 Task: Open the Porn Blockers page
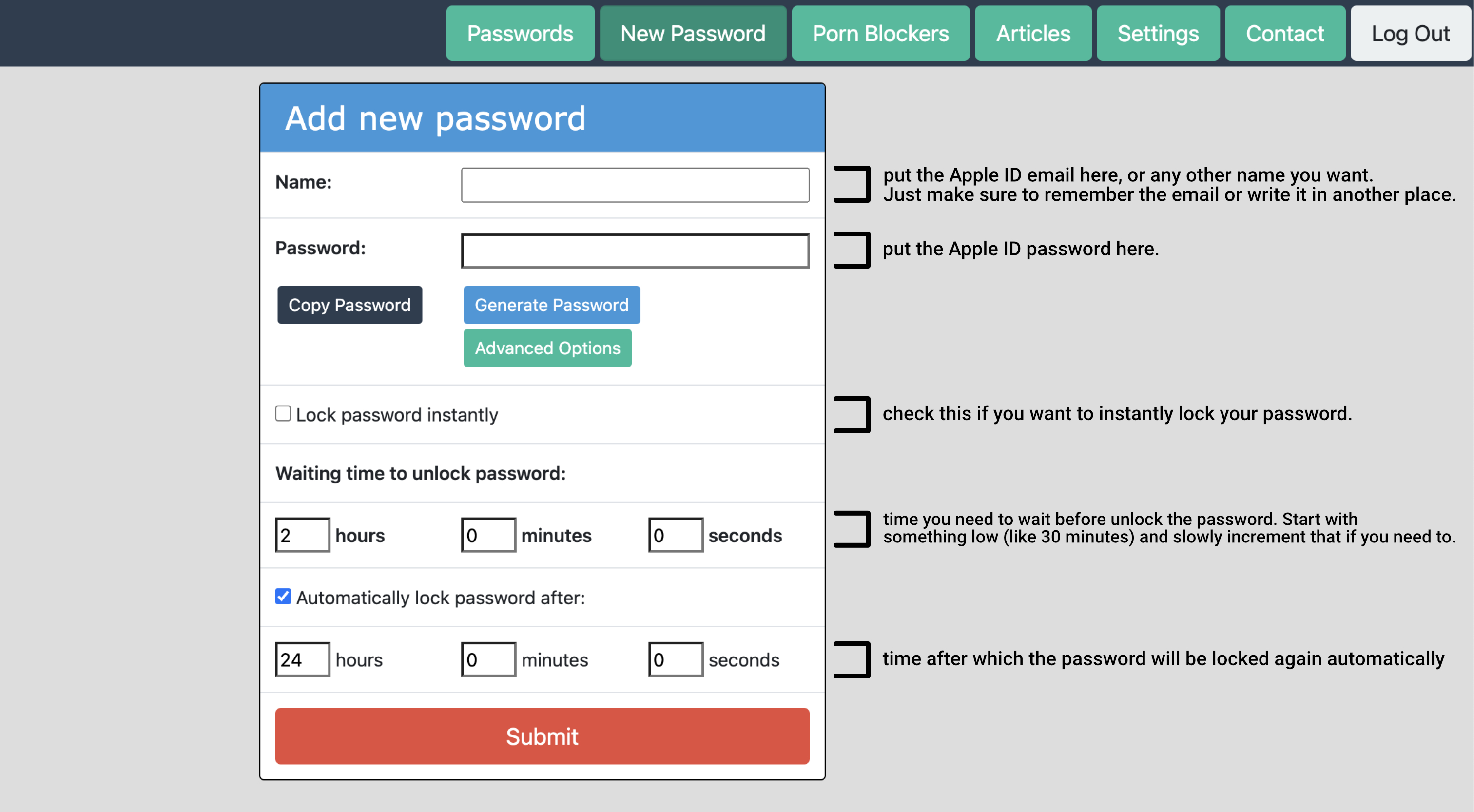click(x=880, y=33)
